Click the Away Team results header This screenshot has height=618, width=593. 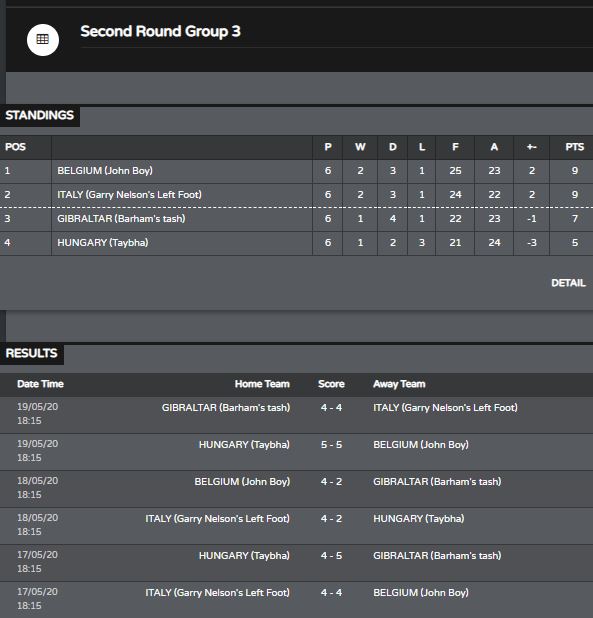tap(399, 384)
